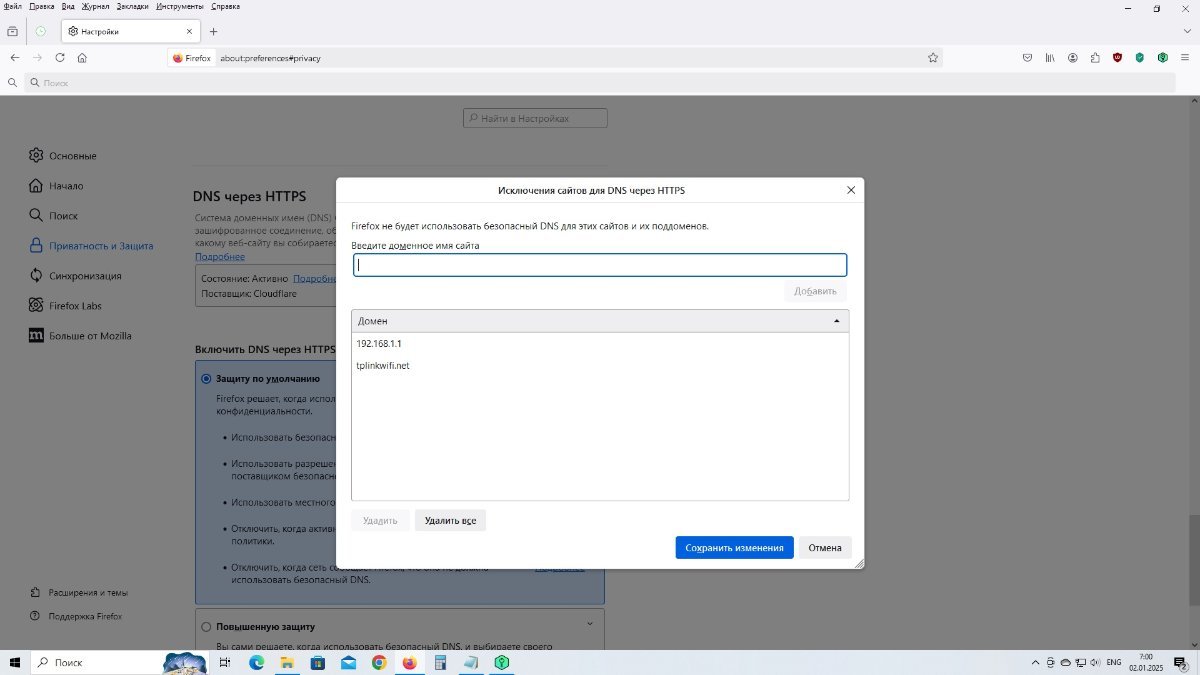Viewport: 1200px width, 675px height.
Task: Reload the page with the refresh icon
Action: (x=60, y=58)
